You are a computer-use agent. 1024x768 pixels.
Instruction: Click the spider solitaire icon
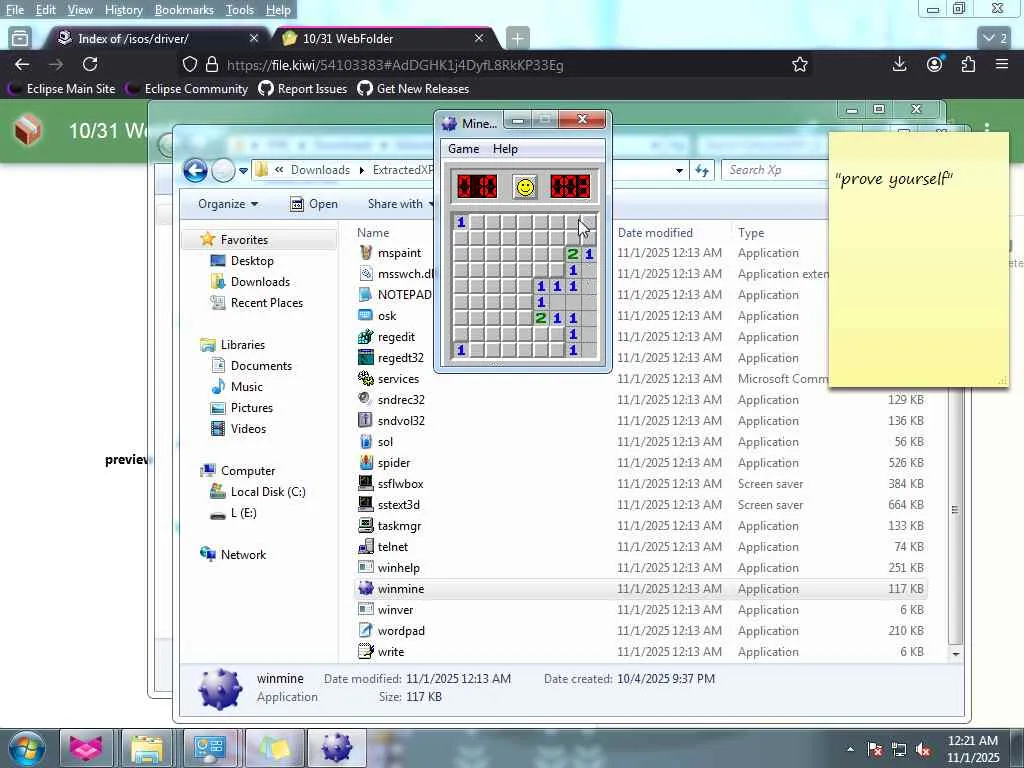(x=366, y=462)
